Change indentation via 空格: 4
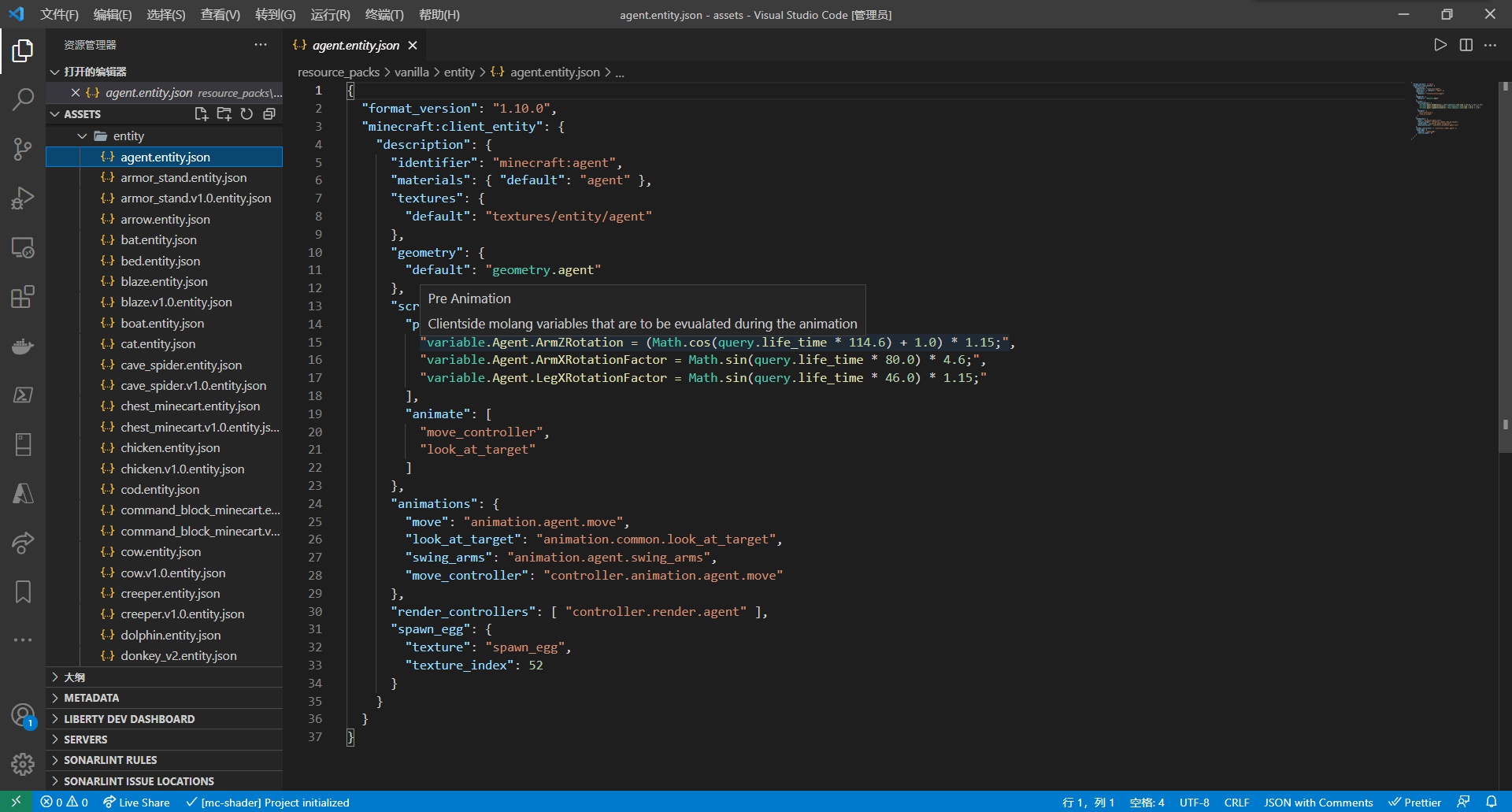The image size is (1512, 812). [x=1147, y=802]
